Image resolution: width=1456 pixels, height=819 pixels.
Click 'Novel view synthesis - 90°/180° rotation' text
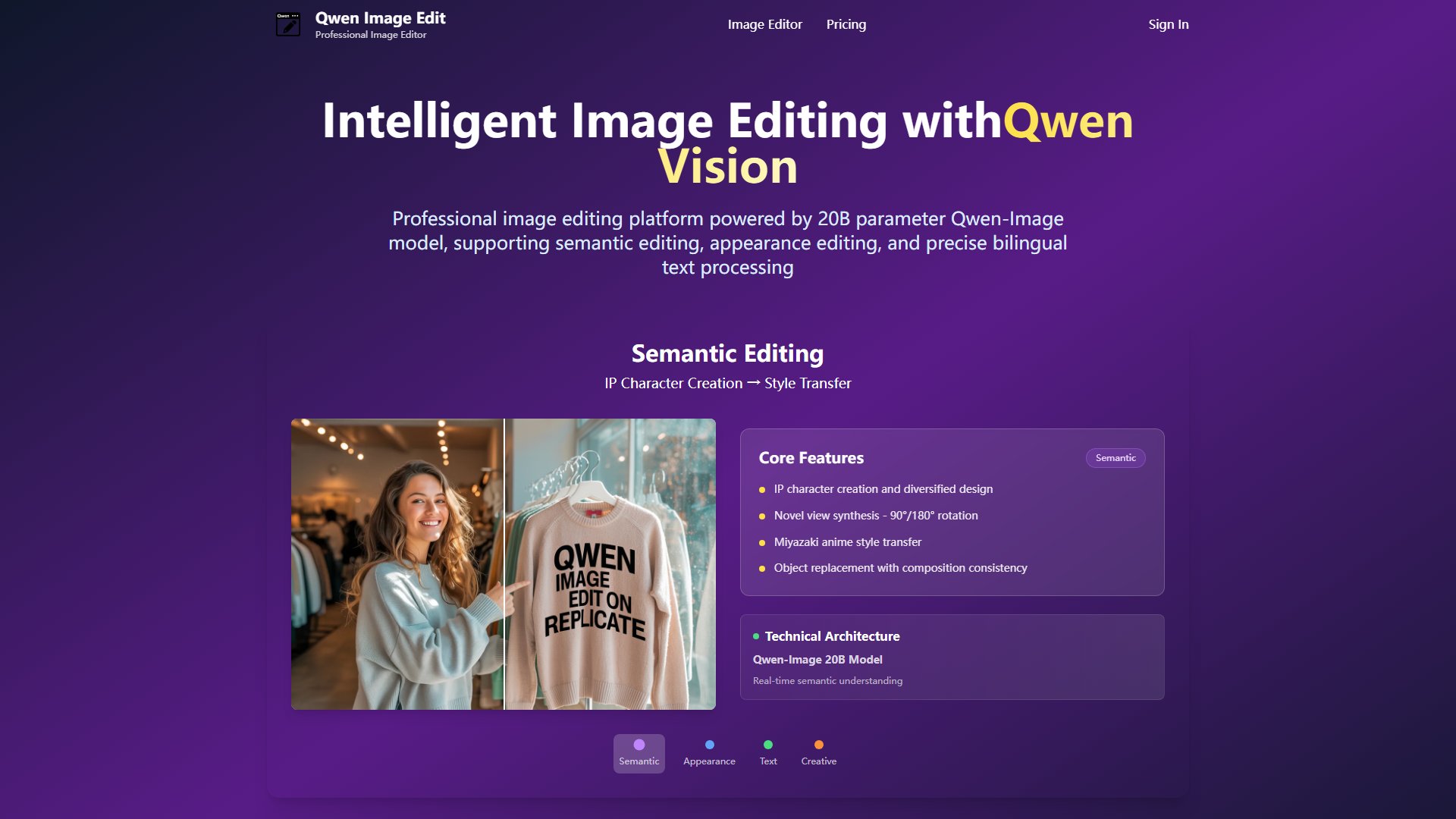click(876, 516)
